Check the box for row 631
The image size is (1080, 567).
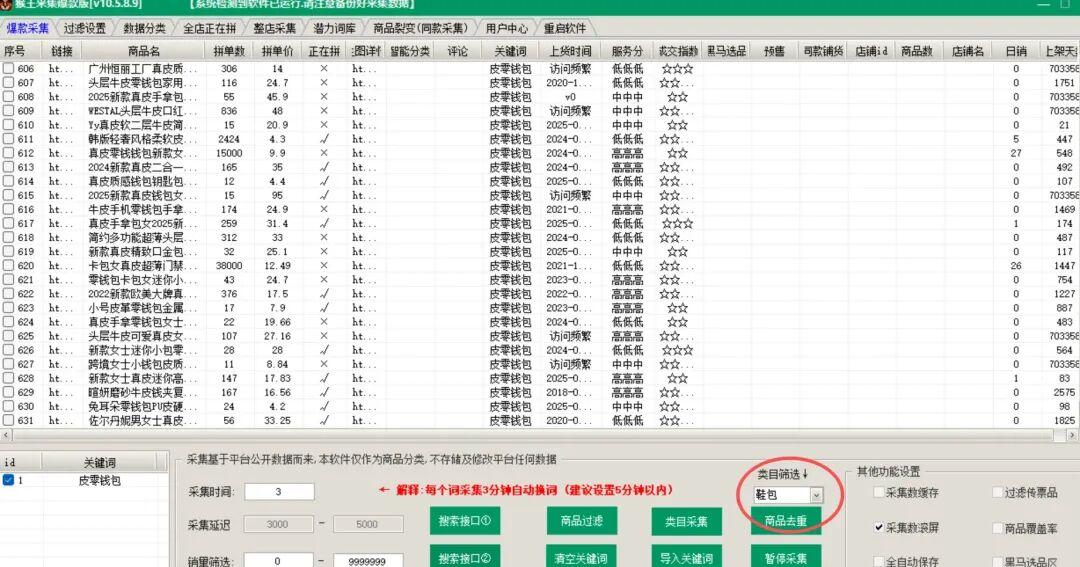(8, 420)
